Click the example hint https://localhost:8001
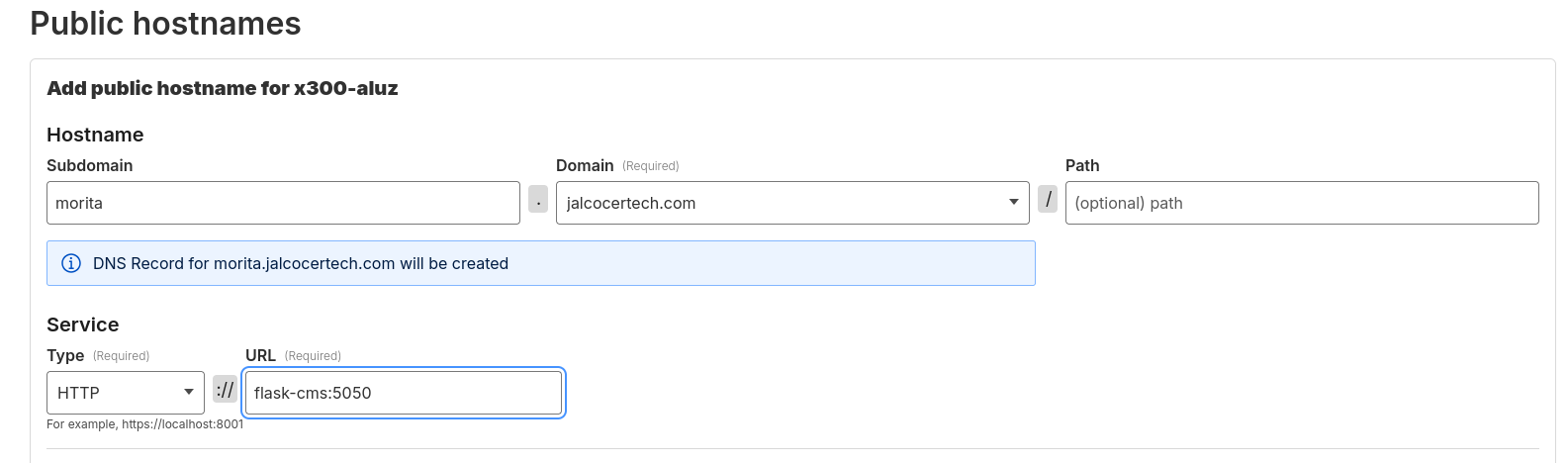This screenshot has width=1568, height=463. pyautogui.click(x=144, y=423)
